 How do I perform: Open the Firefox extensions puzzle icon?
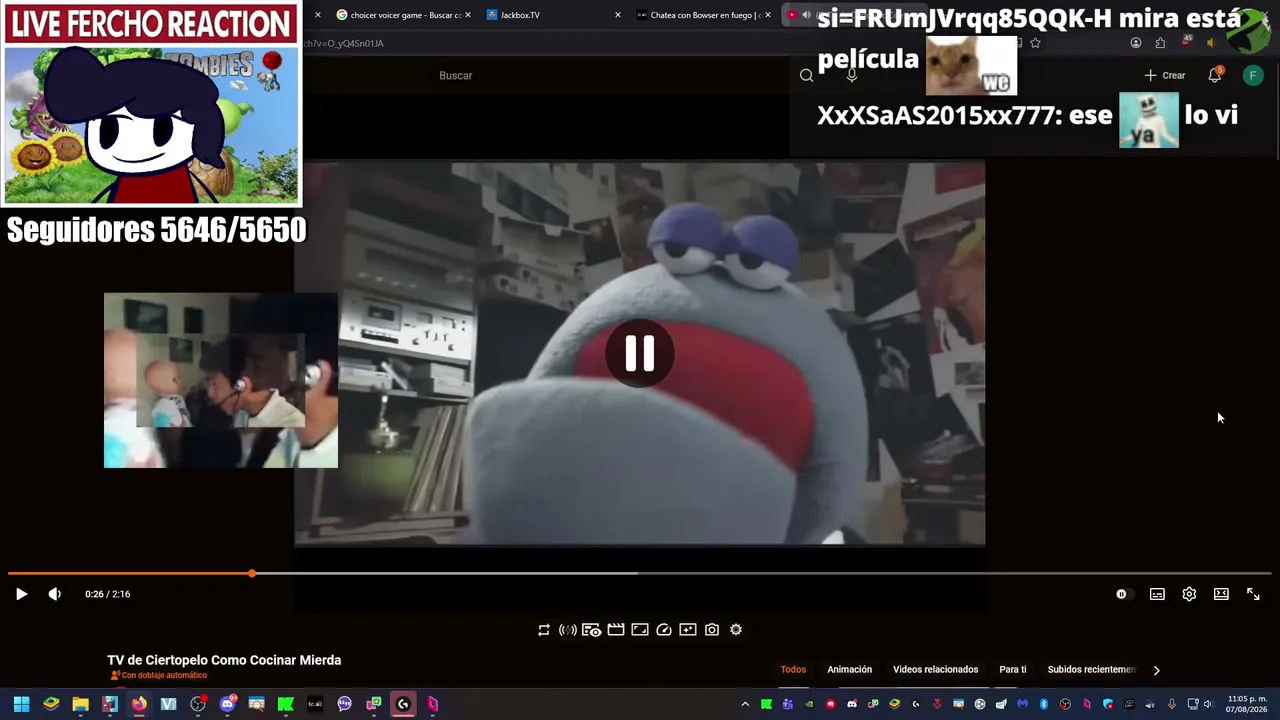(x=1160, y=43)
